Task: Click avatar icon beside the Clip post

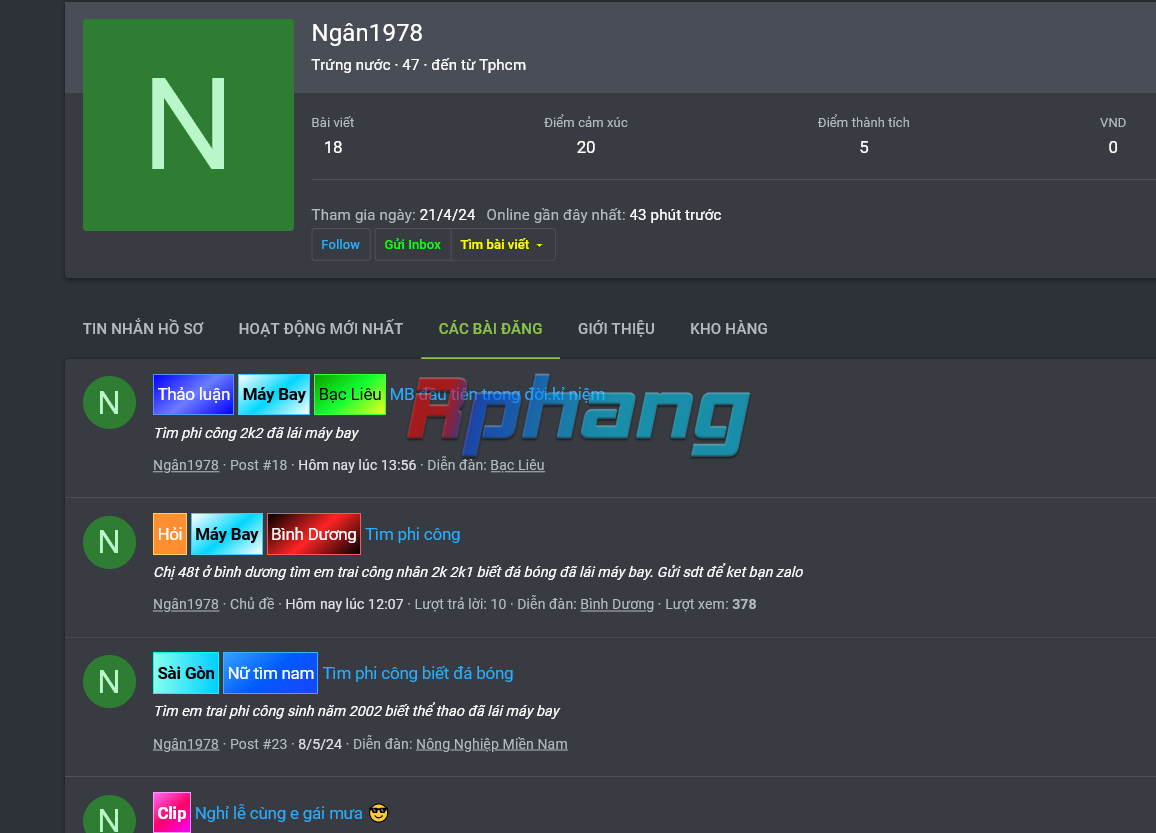Action: coord(109,815)
